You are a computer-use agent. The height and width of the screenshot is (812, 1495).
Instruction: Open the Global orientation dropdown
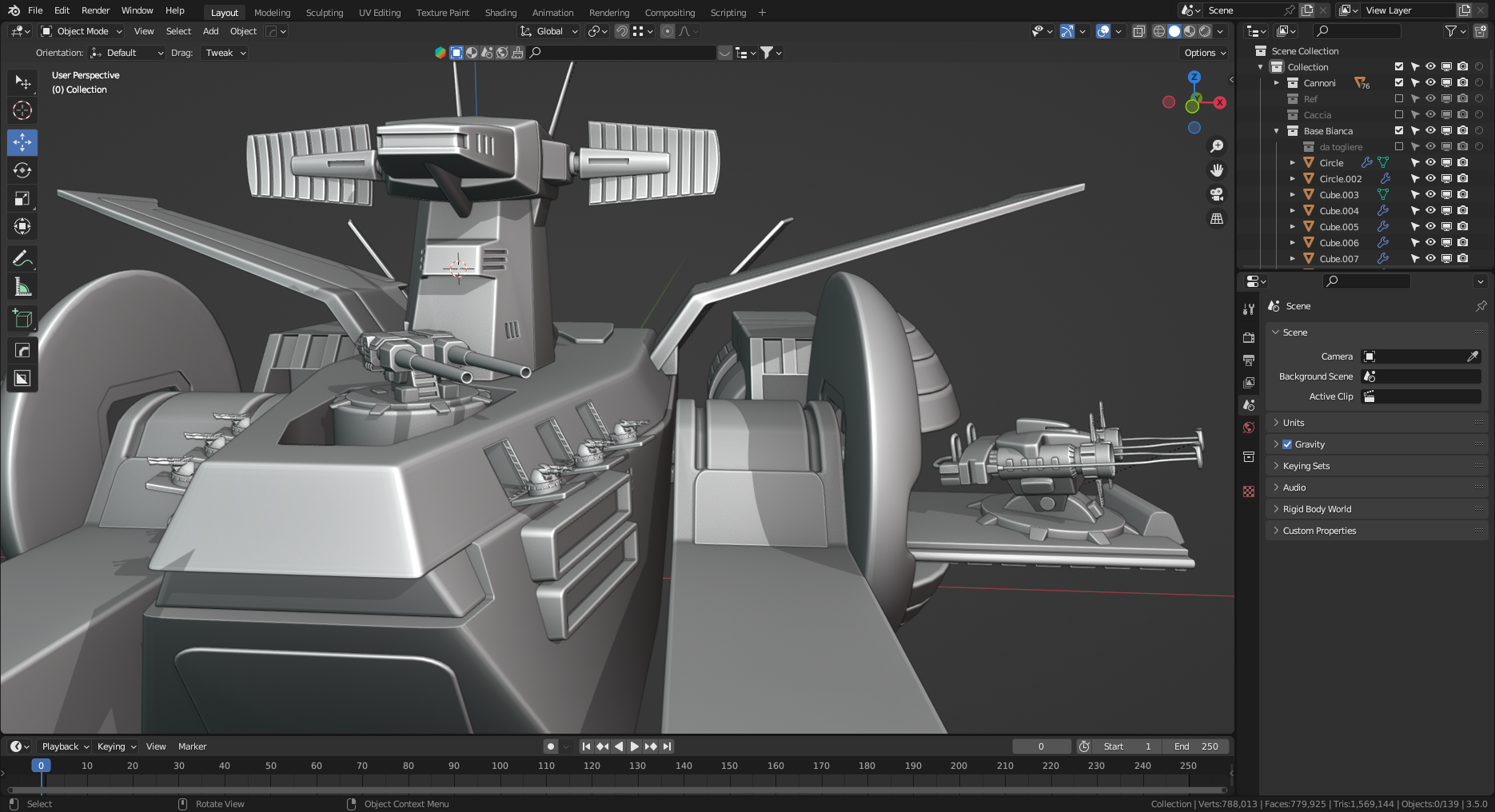click(548, 31)
